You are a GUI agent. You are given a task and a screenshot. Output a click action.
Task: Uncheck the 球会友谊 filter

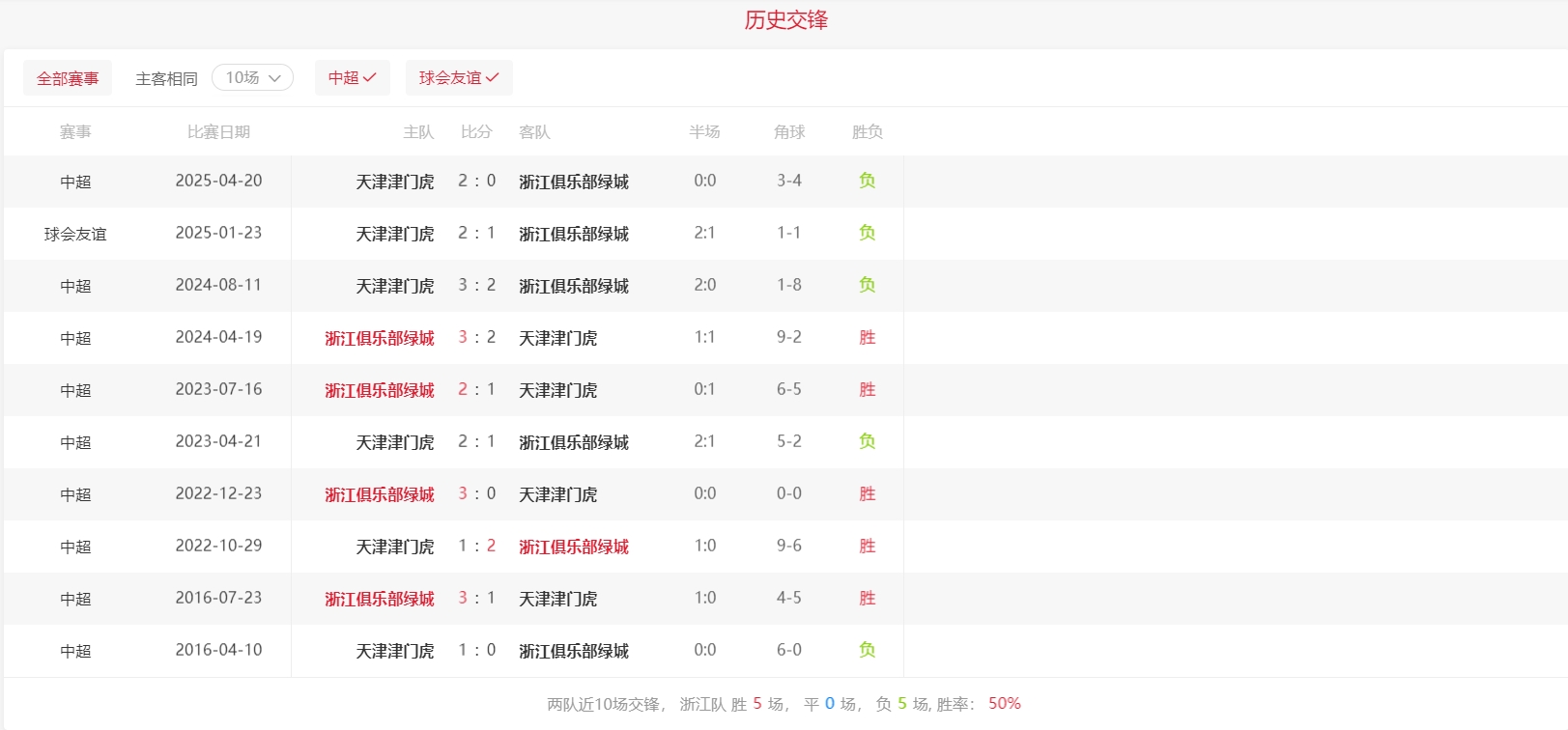click(x=459, y=78)
